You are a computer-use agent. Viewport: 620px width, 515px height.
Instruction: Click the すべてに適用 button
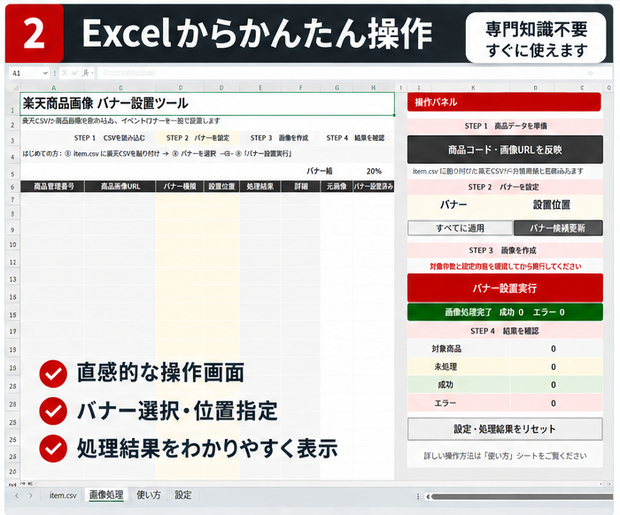460,228
